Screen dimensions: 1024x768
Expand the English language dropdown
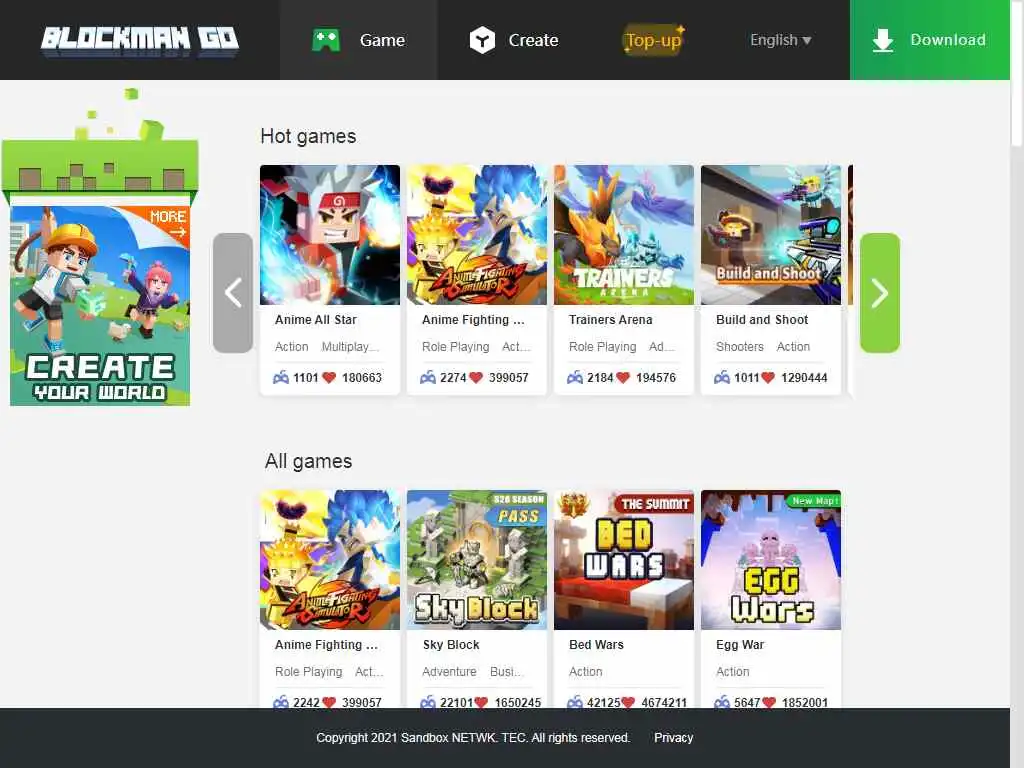[x=780, y=40]
